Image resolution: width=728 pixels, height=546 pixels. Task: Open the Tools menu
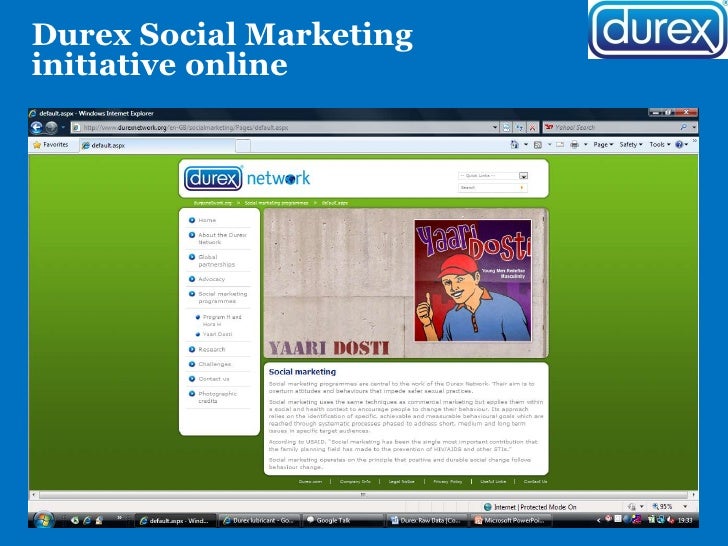point(660,145)
